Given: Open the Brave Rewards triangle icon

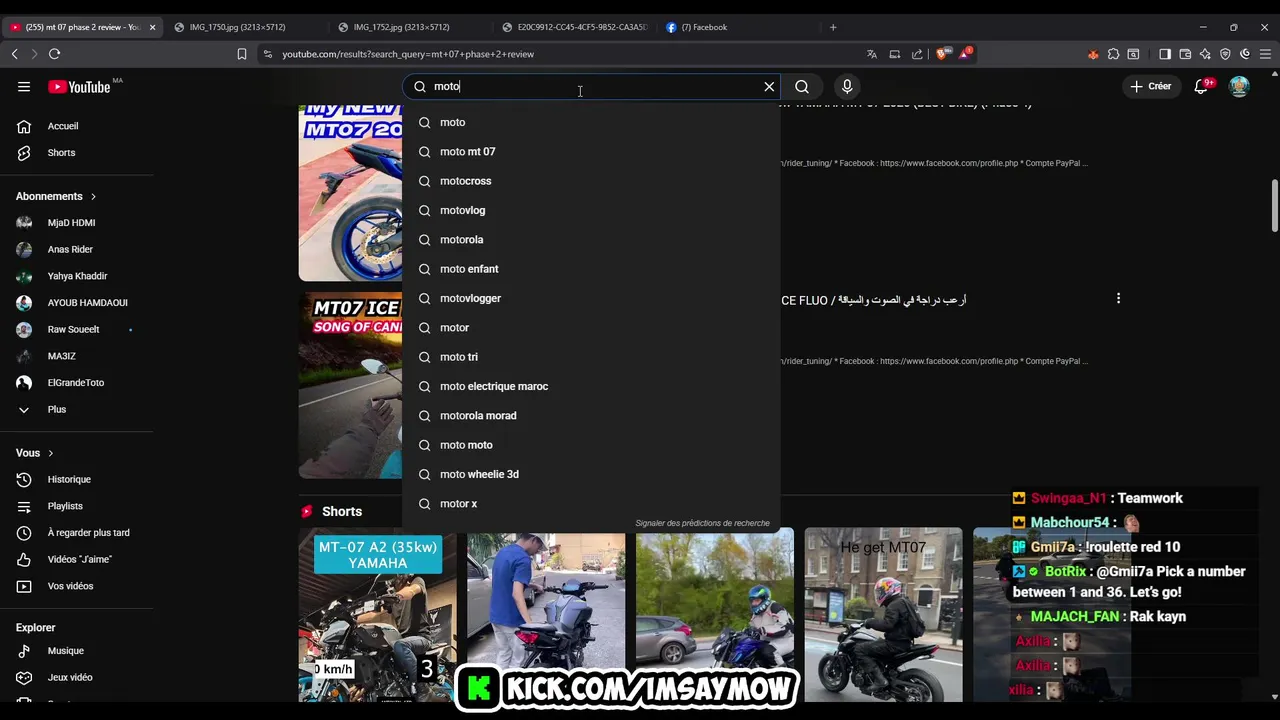Looking at the screenshot, I should [964, 54].
